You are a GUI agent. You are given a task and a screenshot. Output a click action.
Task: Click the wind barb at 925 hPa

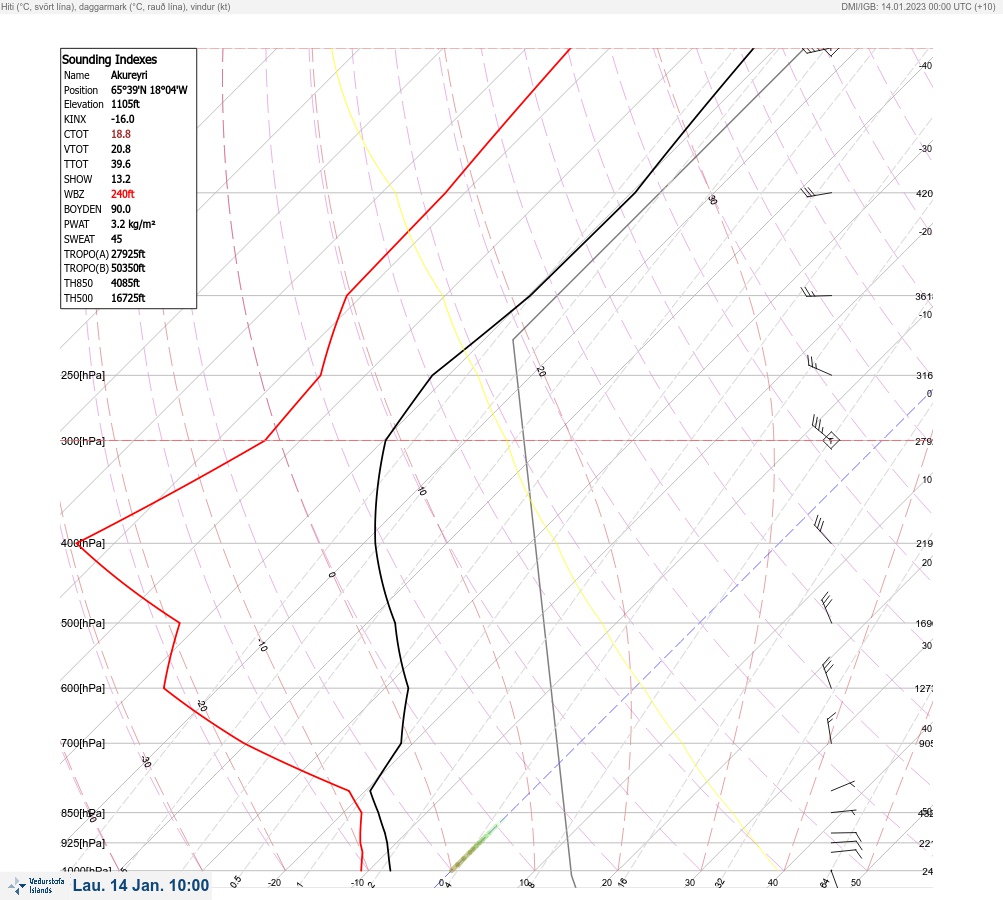[846, 844]
